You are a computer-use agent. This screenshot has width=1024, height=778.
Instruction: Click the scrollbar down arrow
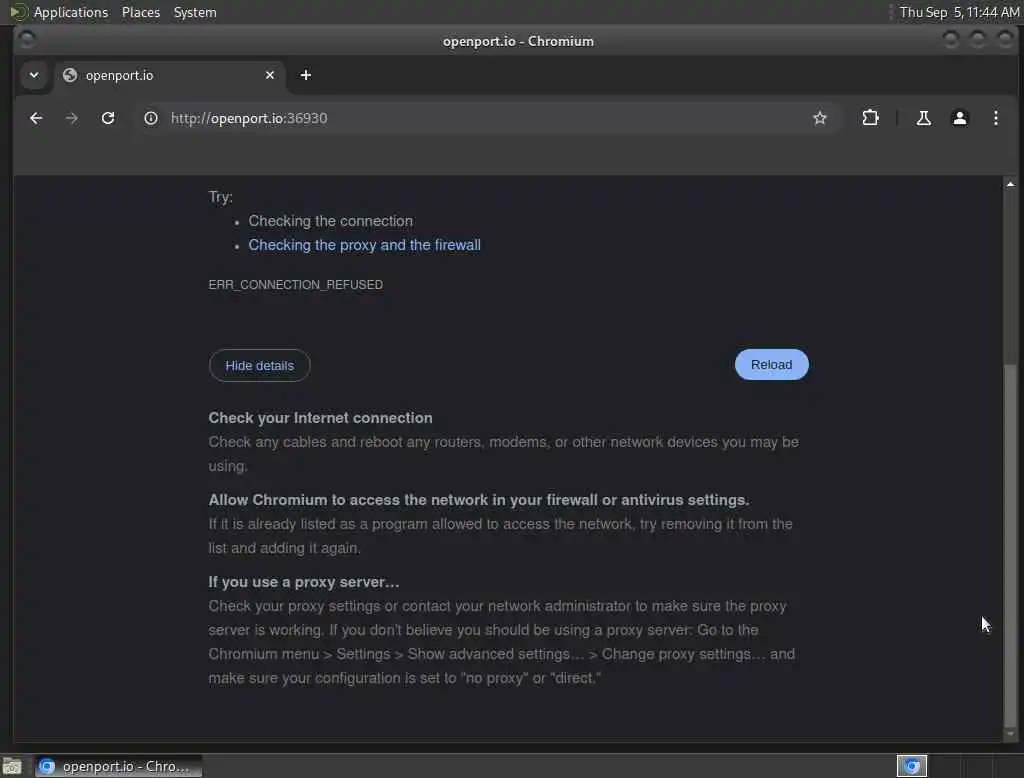click(x=1010, y=734)
